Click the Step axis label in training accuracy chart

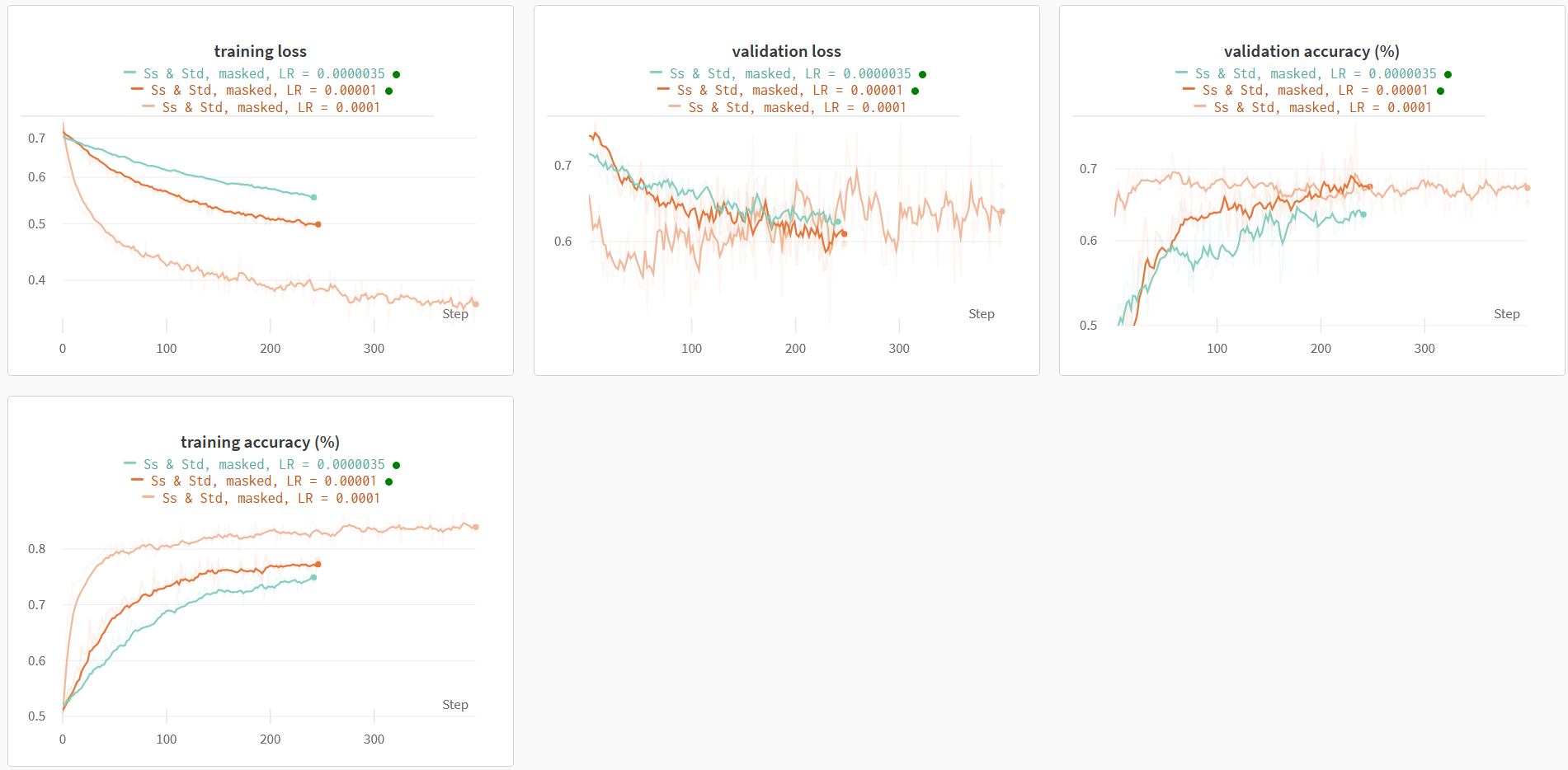[x=455, y=705]
